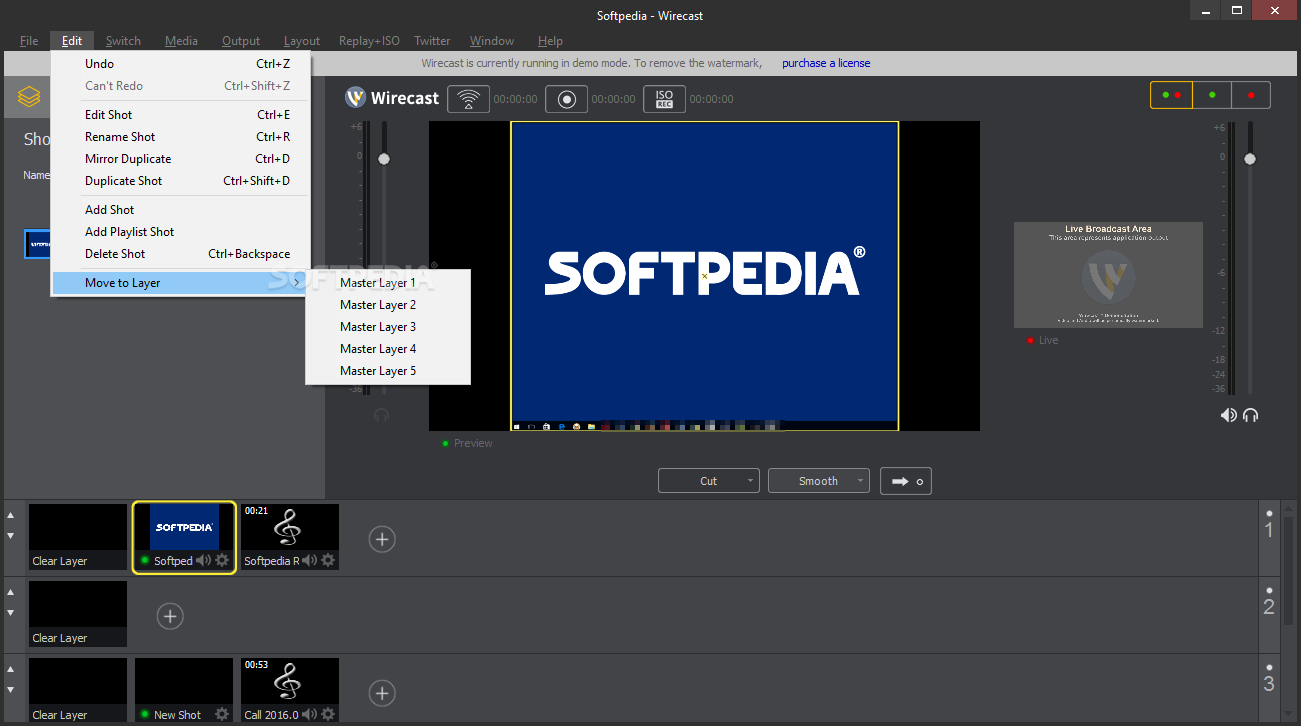This screenshot has width=1301, height=726.
Task: Open the shot layers panel icon
Action: click(29, 97)
